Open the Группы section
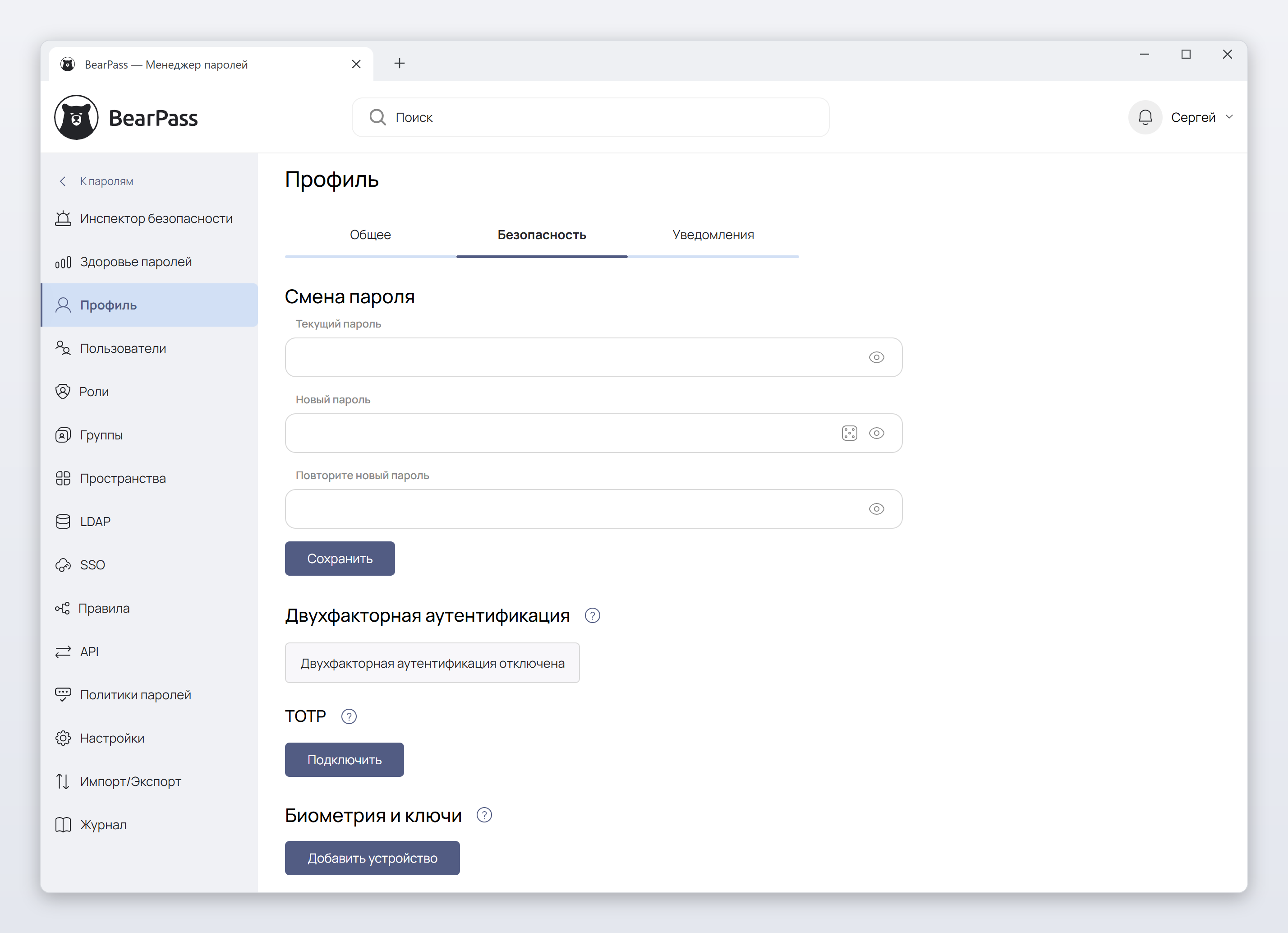The height and width of the screenshot is (933, 1288). 149,435
